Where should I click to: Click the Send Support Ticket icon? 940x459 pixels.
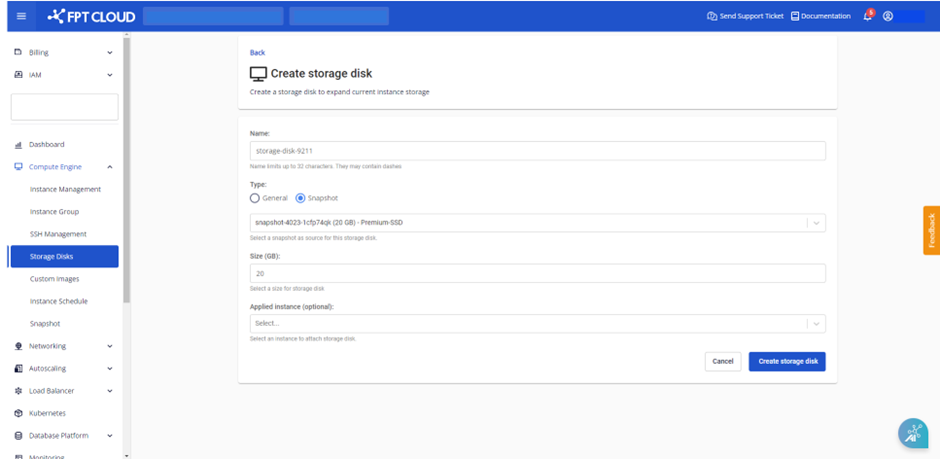[x=712, y=16]
